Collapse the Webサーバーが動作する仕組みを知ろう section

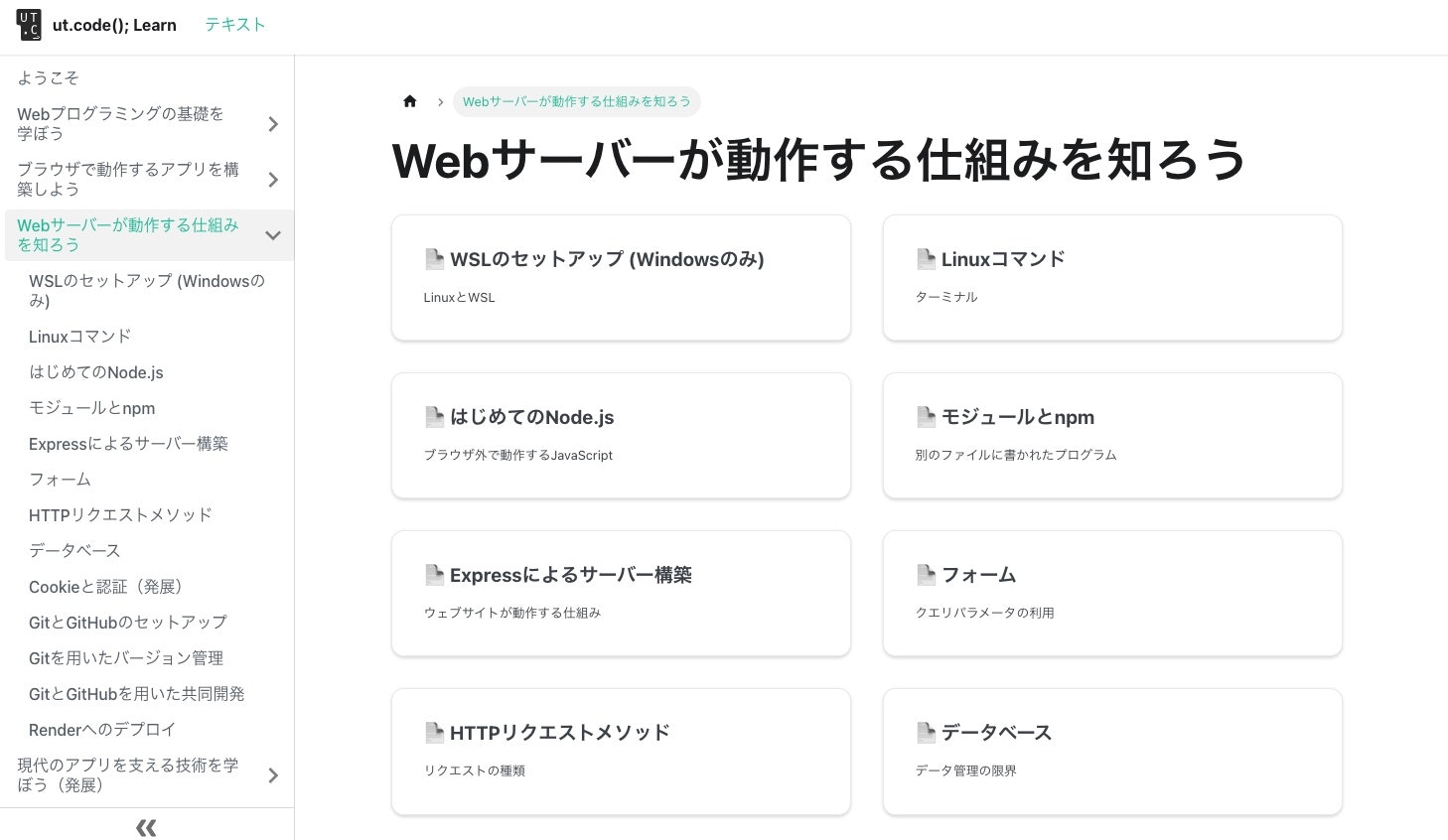point(273,235)
